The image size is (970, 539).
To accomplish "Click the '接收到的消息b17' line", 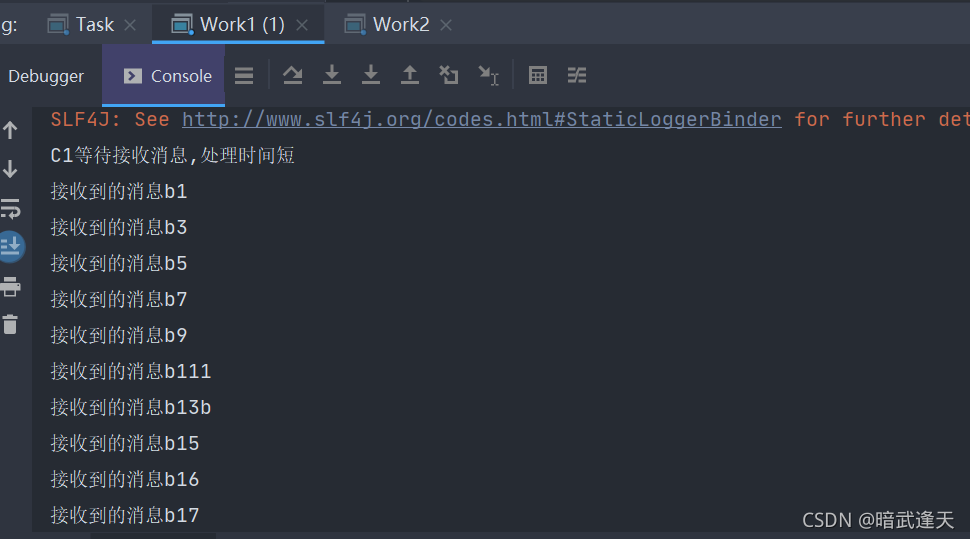I will click(x=124, y=514).
